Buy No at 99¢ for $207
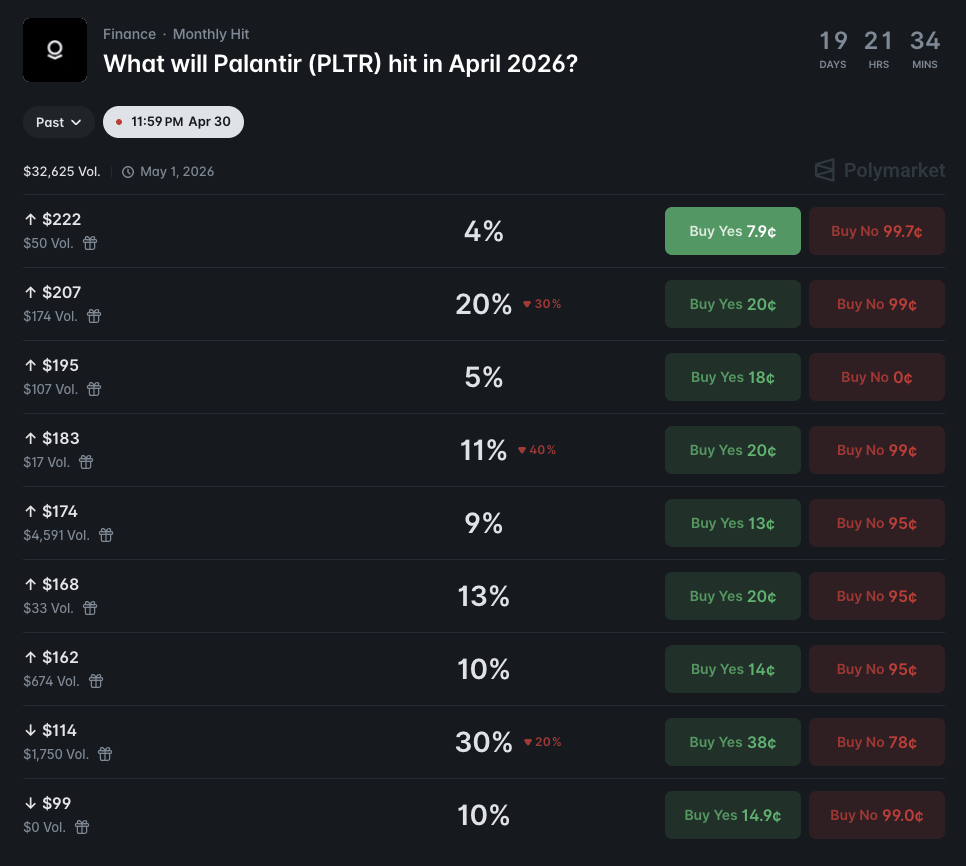This screenshot has height=866, width=966. (x=876, y=304)
